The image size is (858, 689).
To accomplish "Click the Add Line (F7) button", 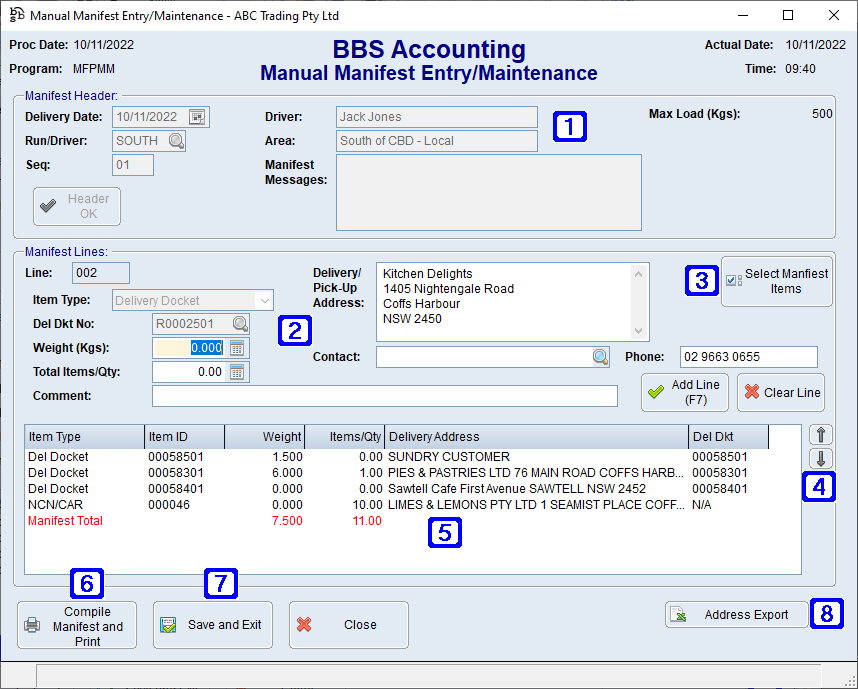I will [x=684, y=392].
